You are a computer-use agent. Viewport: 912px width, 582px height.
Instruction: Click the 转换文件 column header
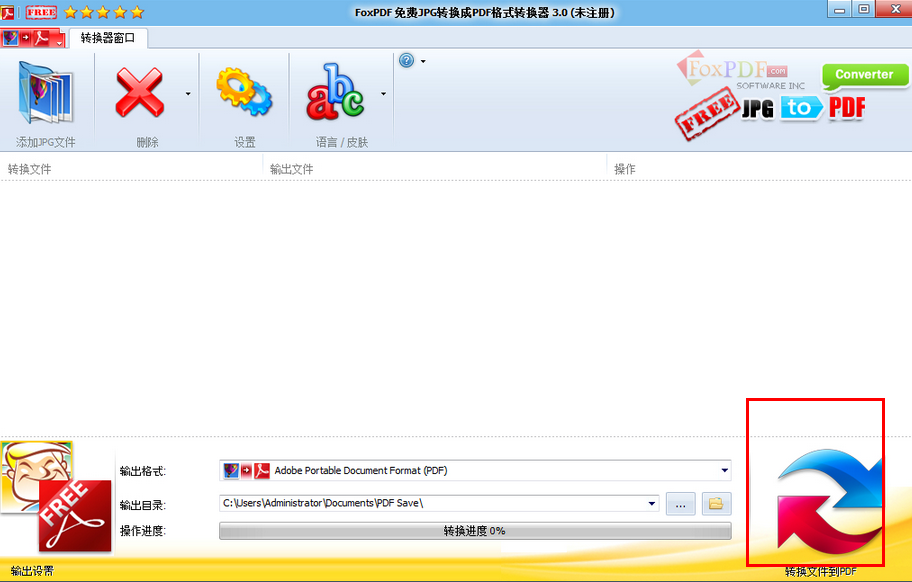30,169
